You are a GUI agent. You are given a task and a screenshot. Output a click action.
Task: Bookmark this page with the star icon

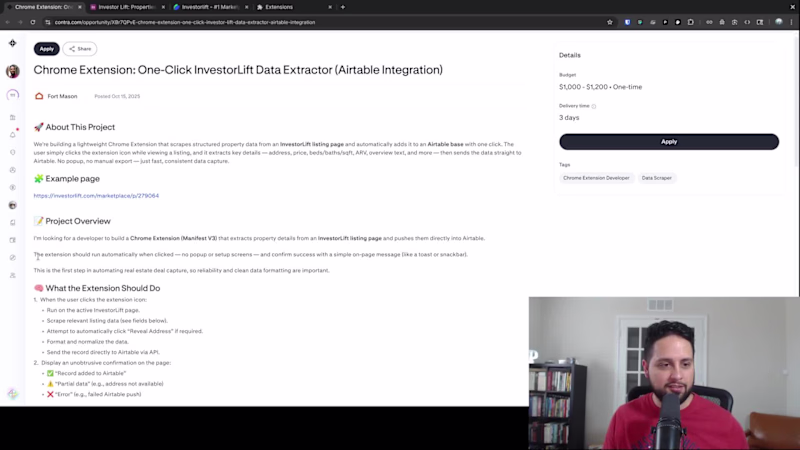click(x=610, y=22)
